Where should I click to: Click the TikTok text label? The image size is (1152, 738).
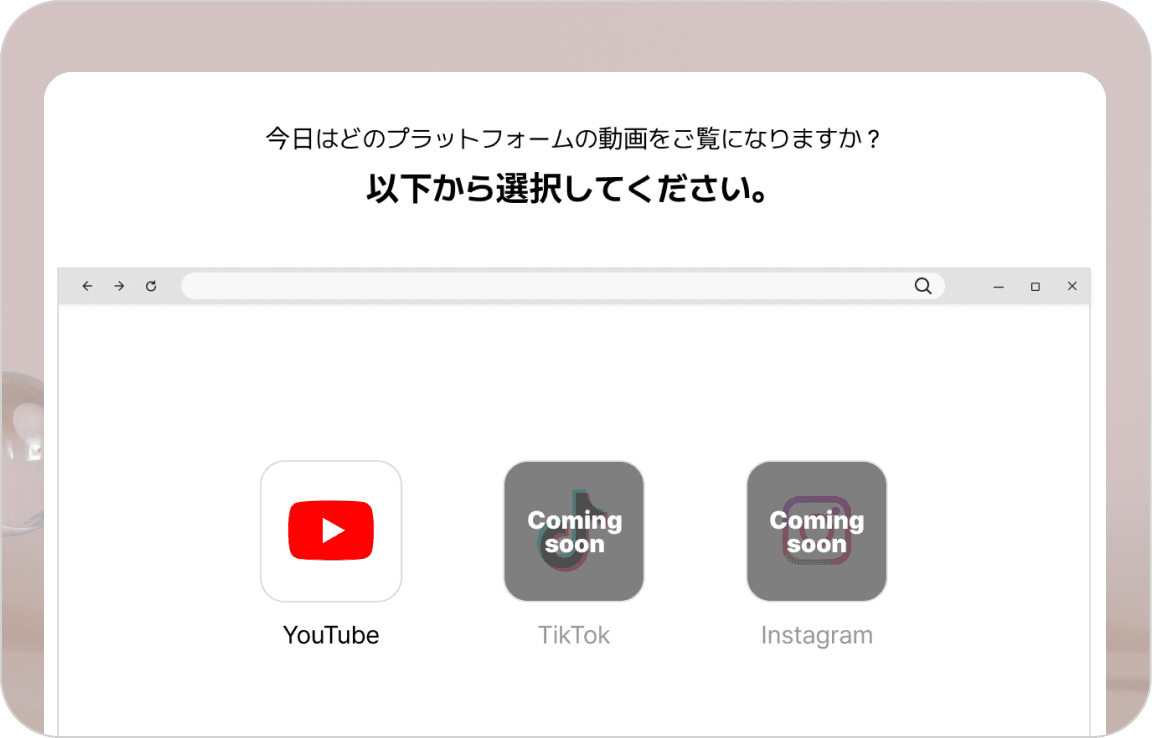(x=574, y=634)
